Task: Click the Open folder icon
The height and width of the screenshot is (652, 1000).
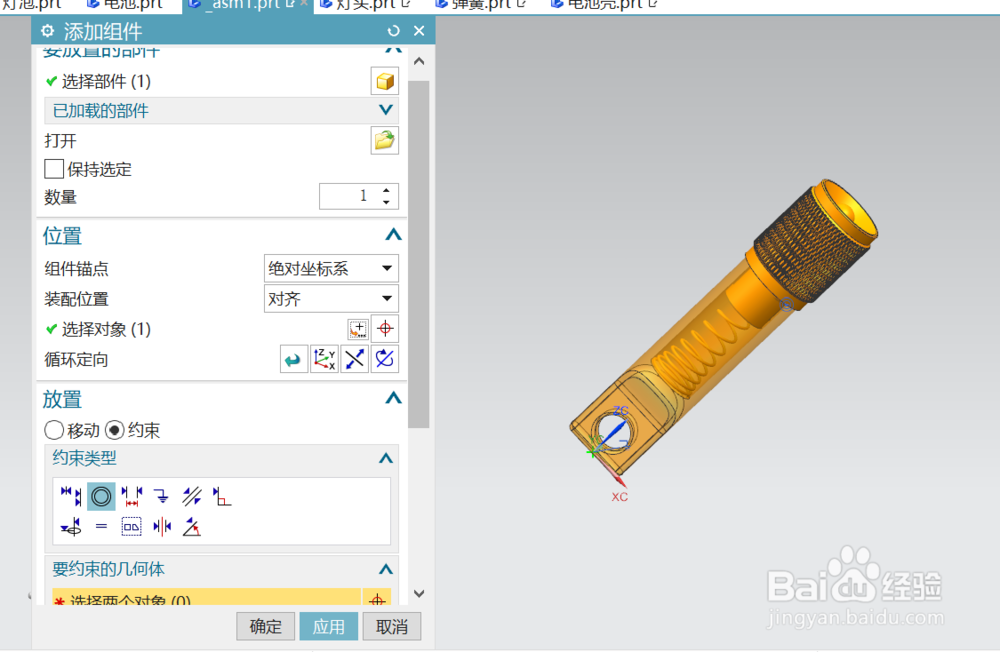Action: (x=385, y=140)
